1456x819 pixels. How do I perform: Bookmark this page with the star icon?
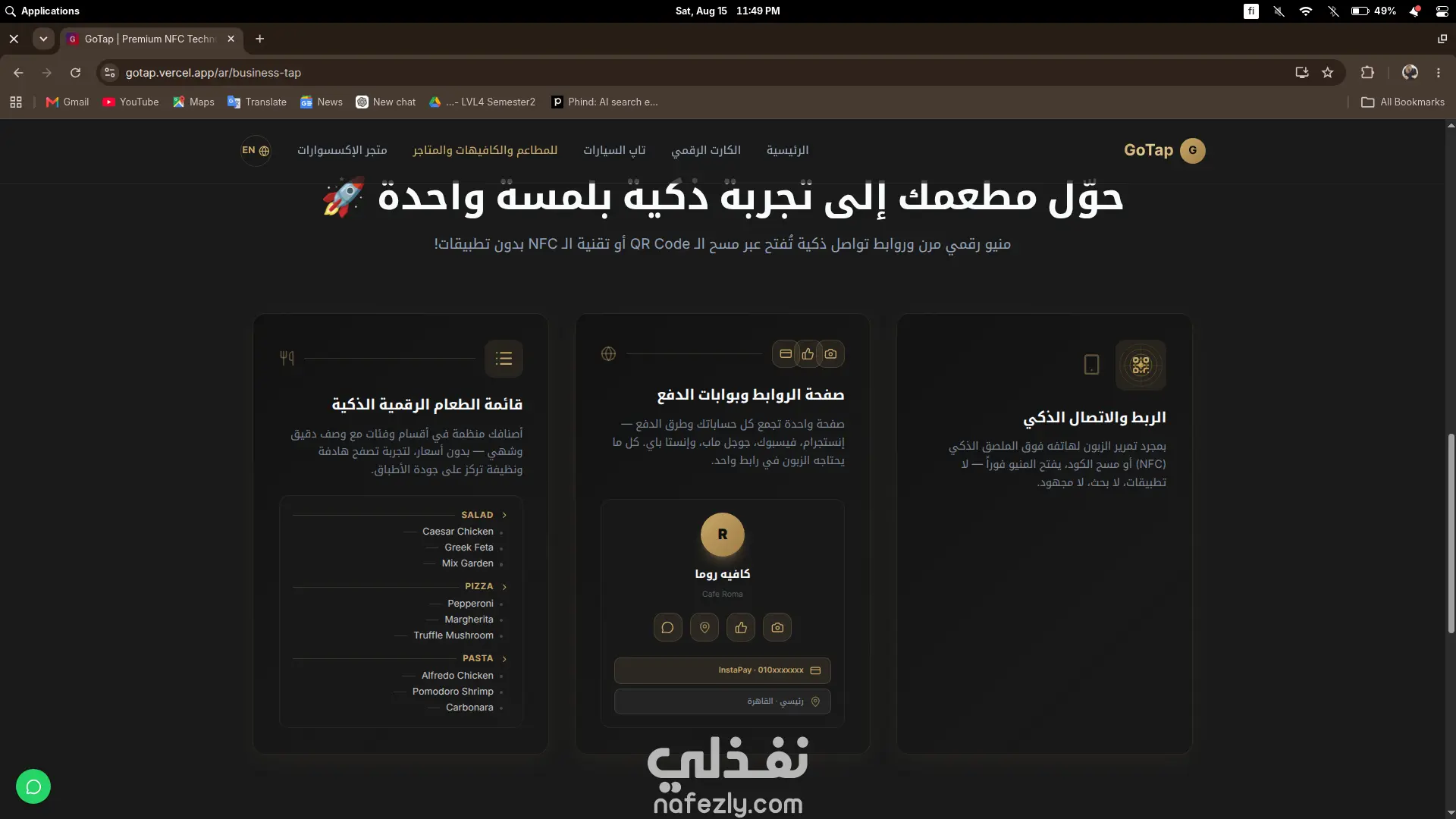pyautogui.click(x=1327, y=73)
